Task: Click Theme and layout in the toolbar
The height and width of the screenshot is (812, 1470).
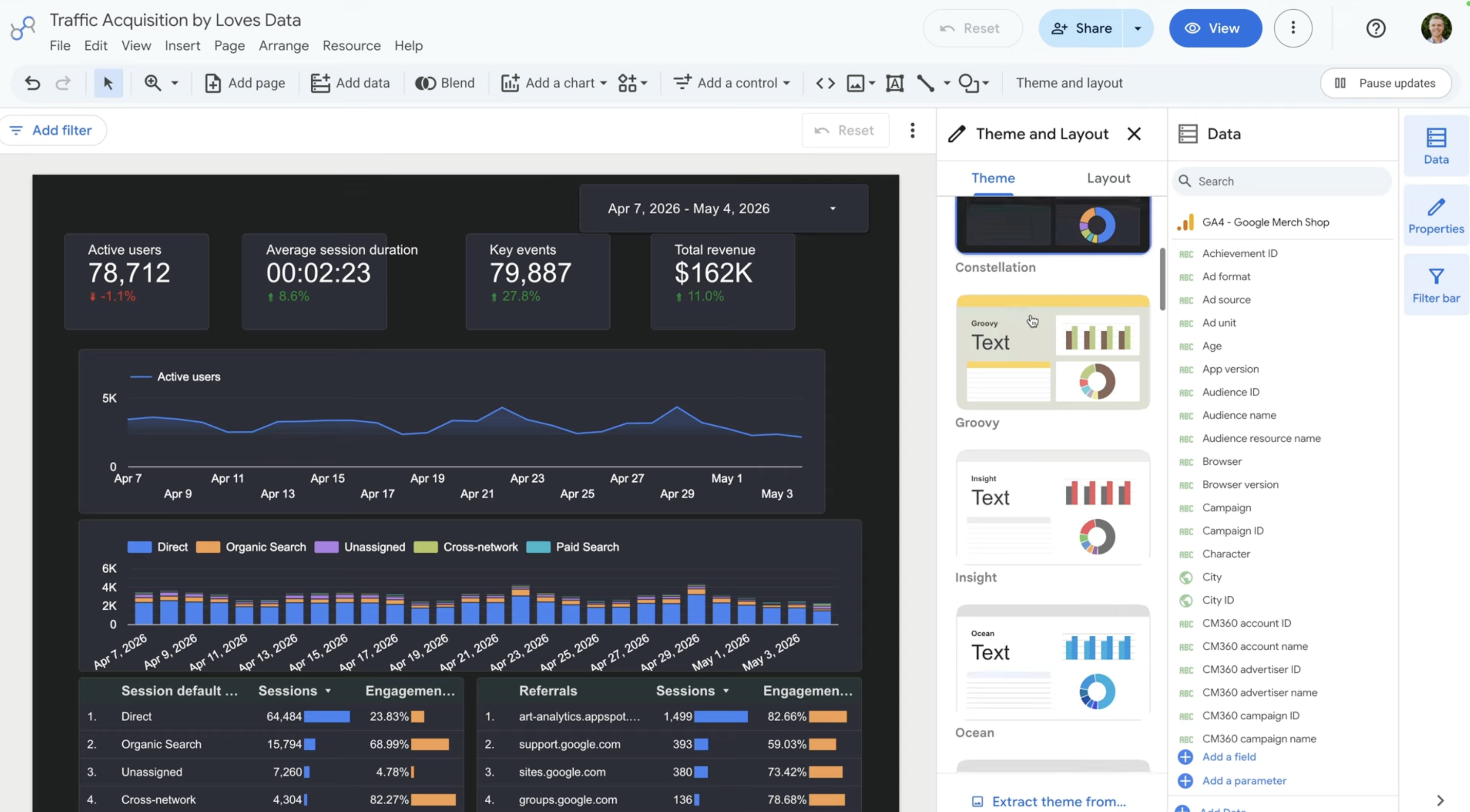Action: 1069,83
